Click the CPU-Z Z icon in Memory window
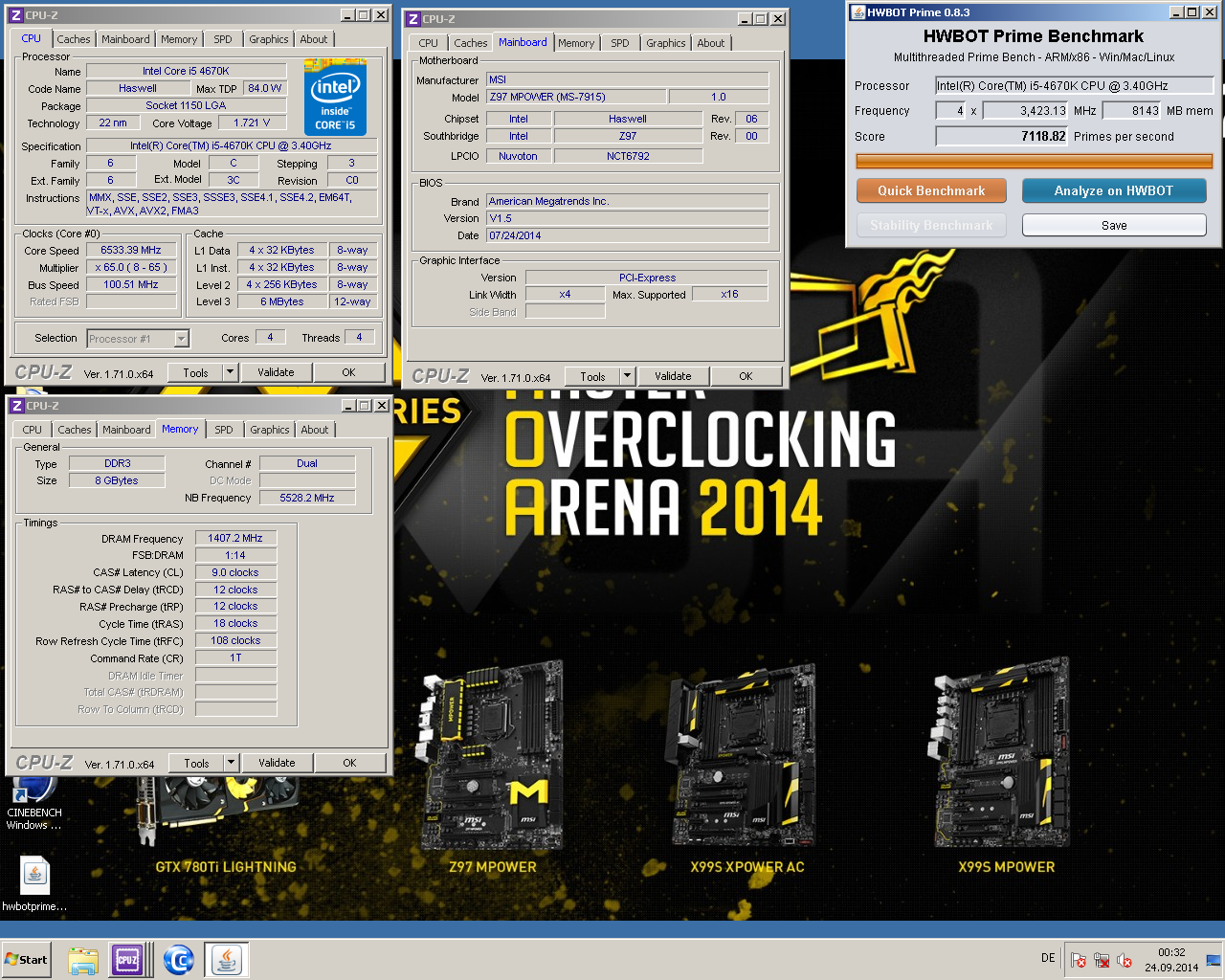1225x980 pixels. click(x=16, y=406)
